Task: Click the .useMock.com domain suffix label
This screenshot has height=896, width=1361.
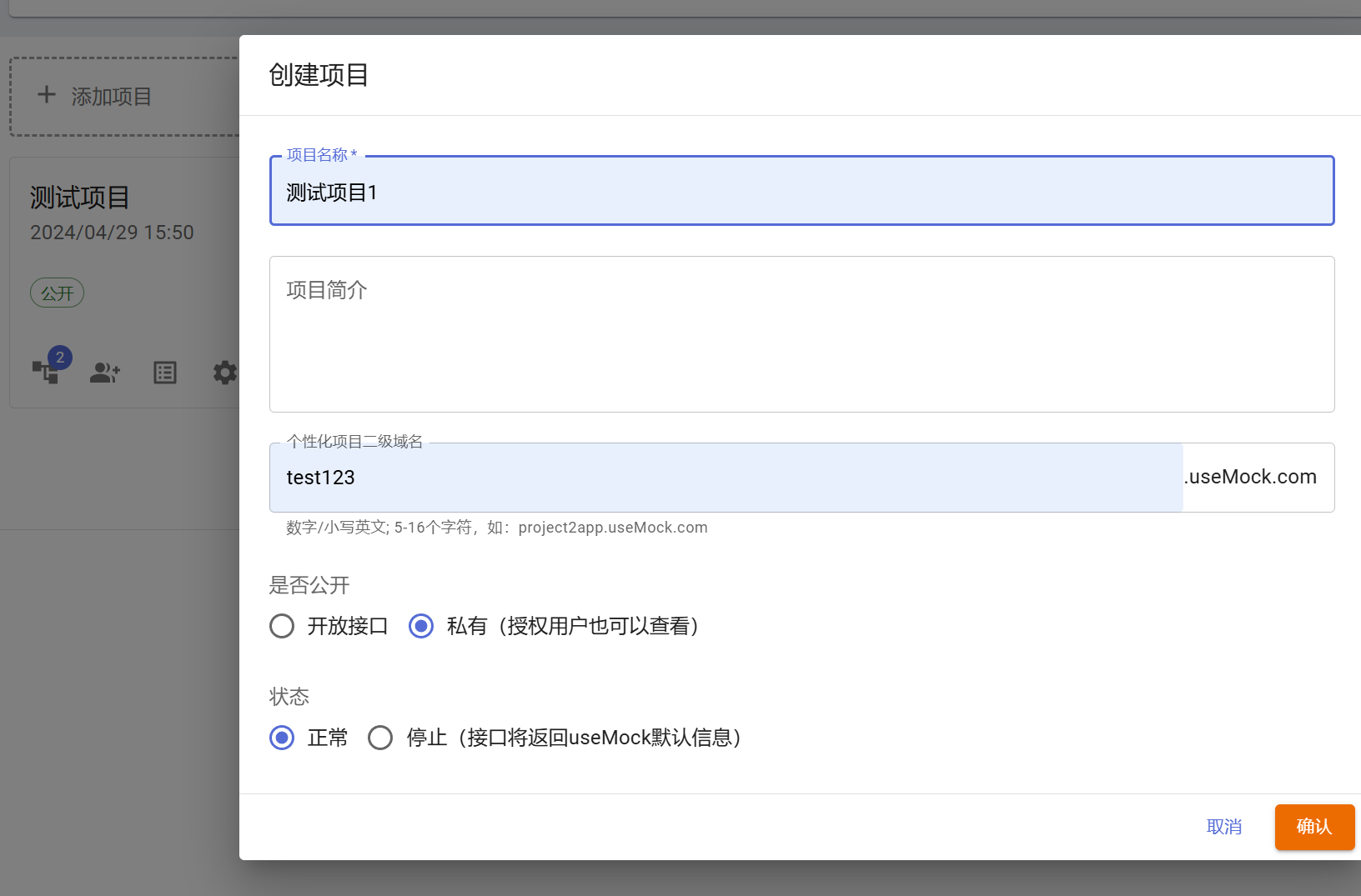Action: (x=1250, y=477)
